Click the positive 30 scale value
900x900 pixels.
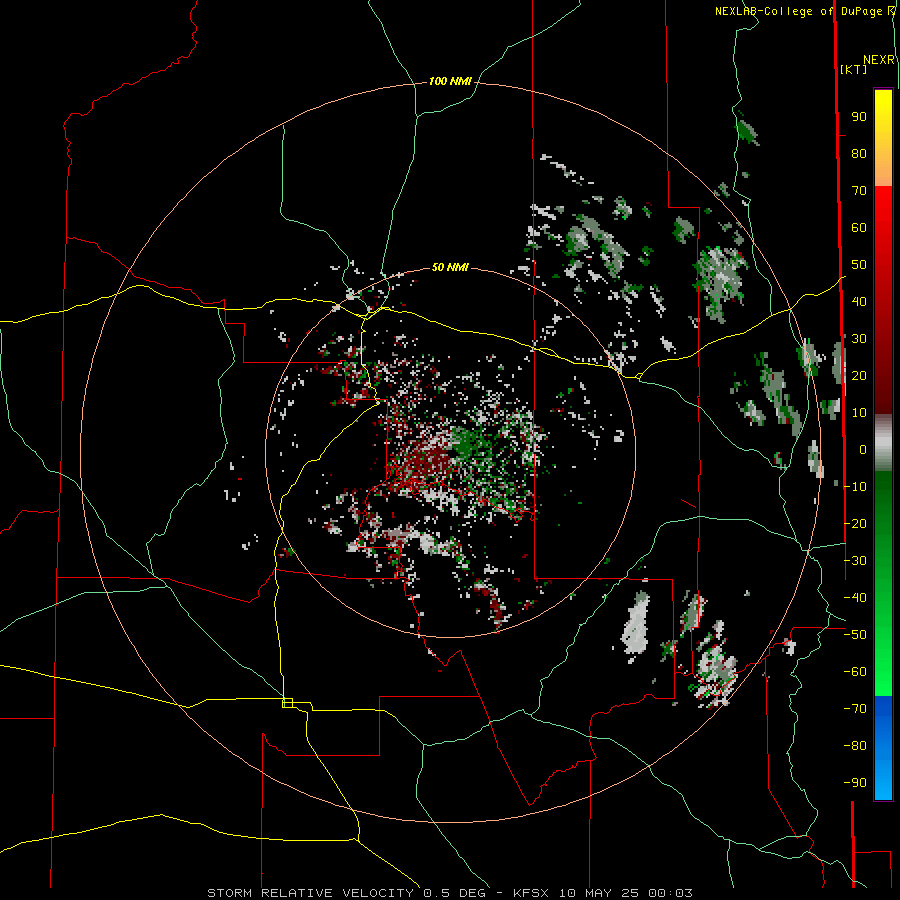[859, 339]
